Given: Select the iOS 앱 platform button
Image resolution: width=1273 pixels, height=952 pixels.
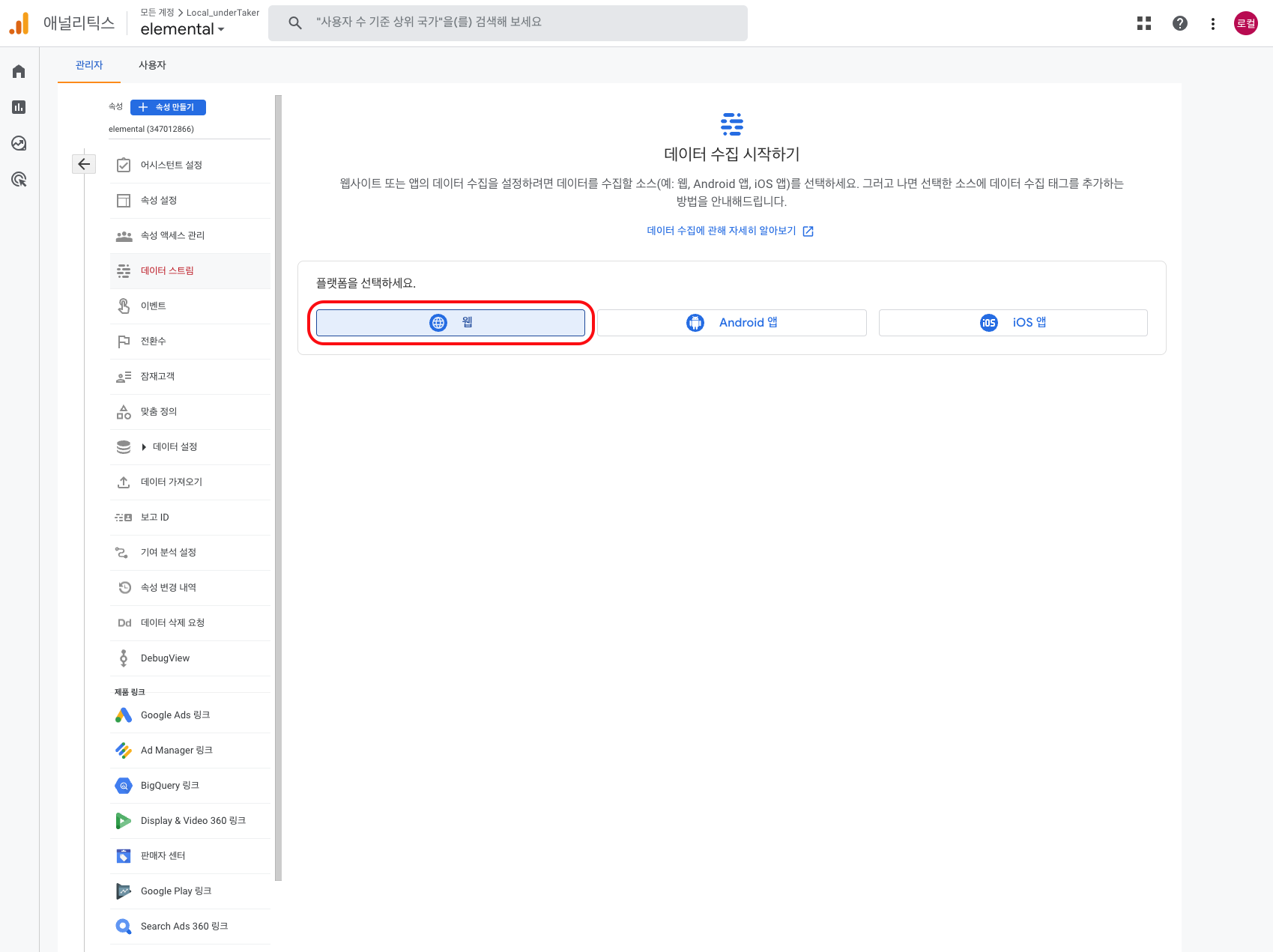Looking at the screenshot, I should 1012,323.
